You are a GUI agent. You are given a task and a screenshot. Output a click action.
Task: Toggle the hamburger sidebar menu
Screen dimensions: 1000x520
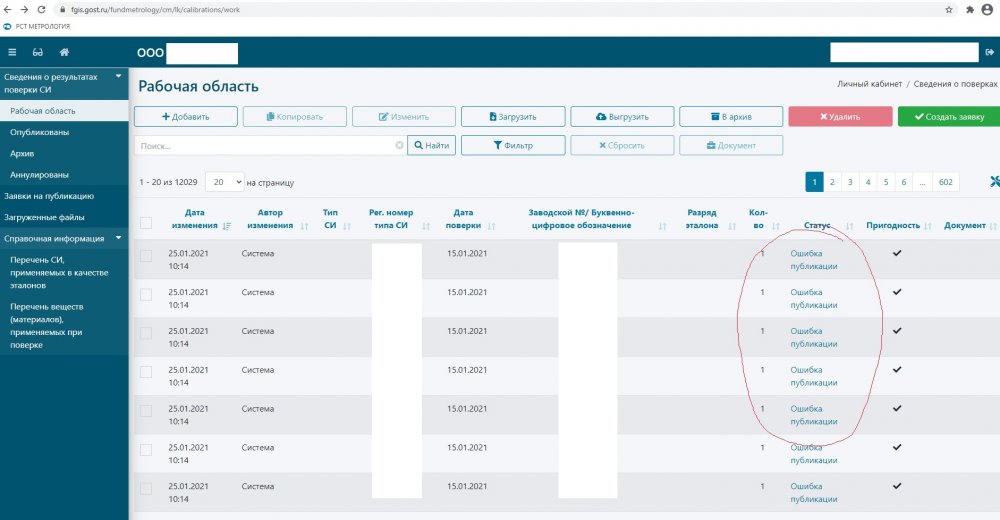point(12,52)
